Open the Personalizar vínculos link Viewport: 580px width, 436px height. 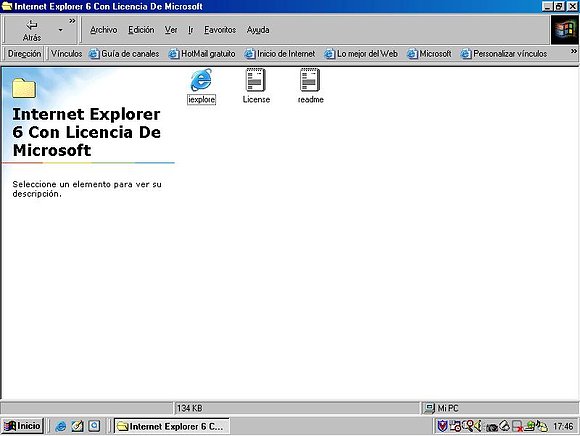coord(504,54)
